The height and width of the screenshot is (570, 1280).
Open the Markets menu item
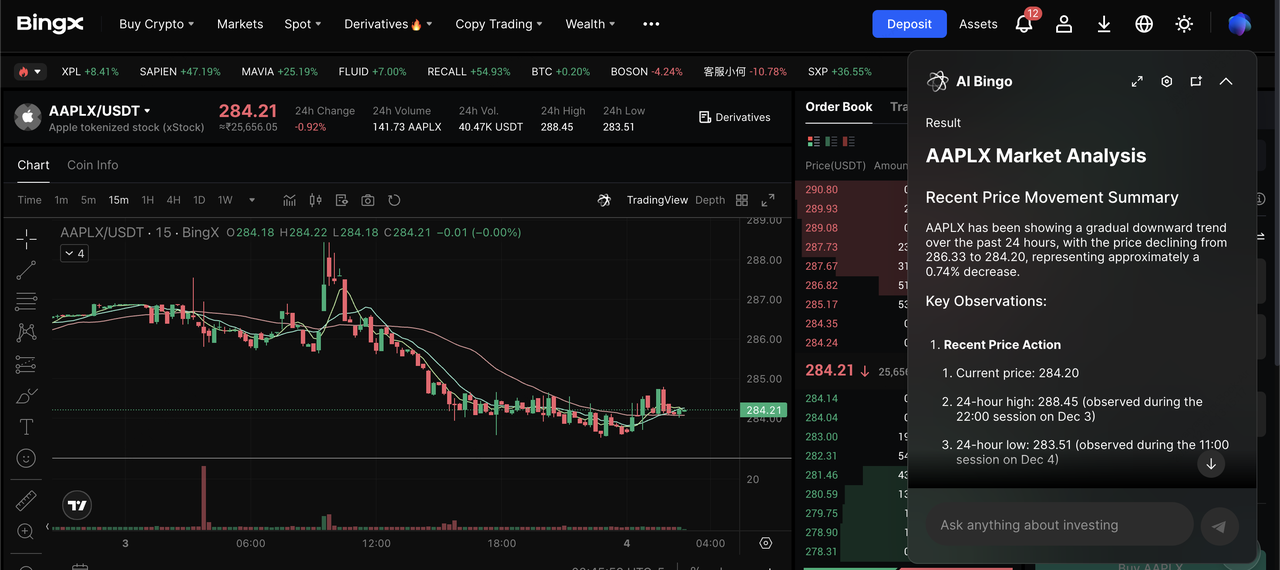point(240,24)
